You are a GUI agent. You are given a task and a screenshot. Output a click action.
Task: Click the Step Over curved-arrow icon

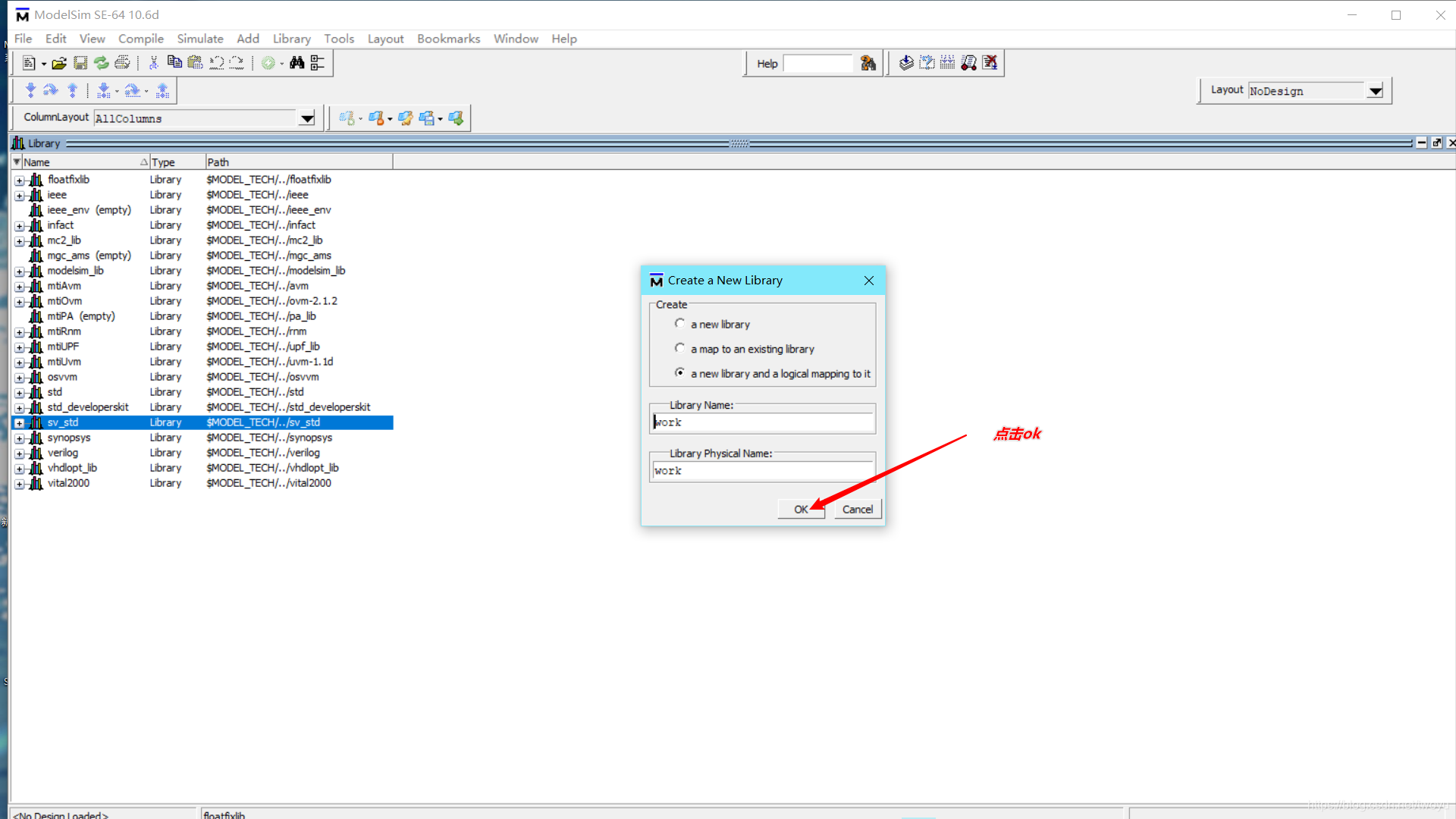(51, 91)
